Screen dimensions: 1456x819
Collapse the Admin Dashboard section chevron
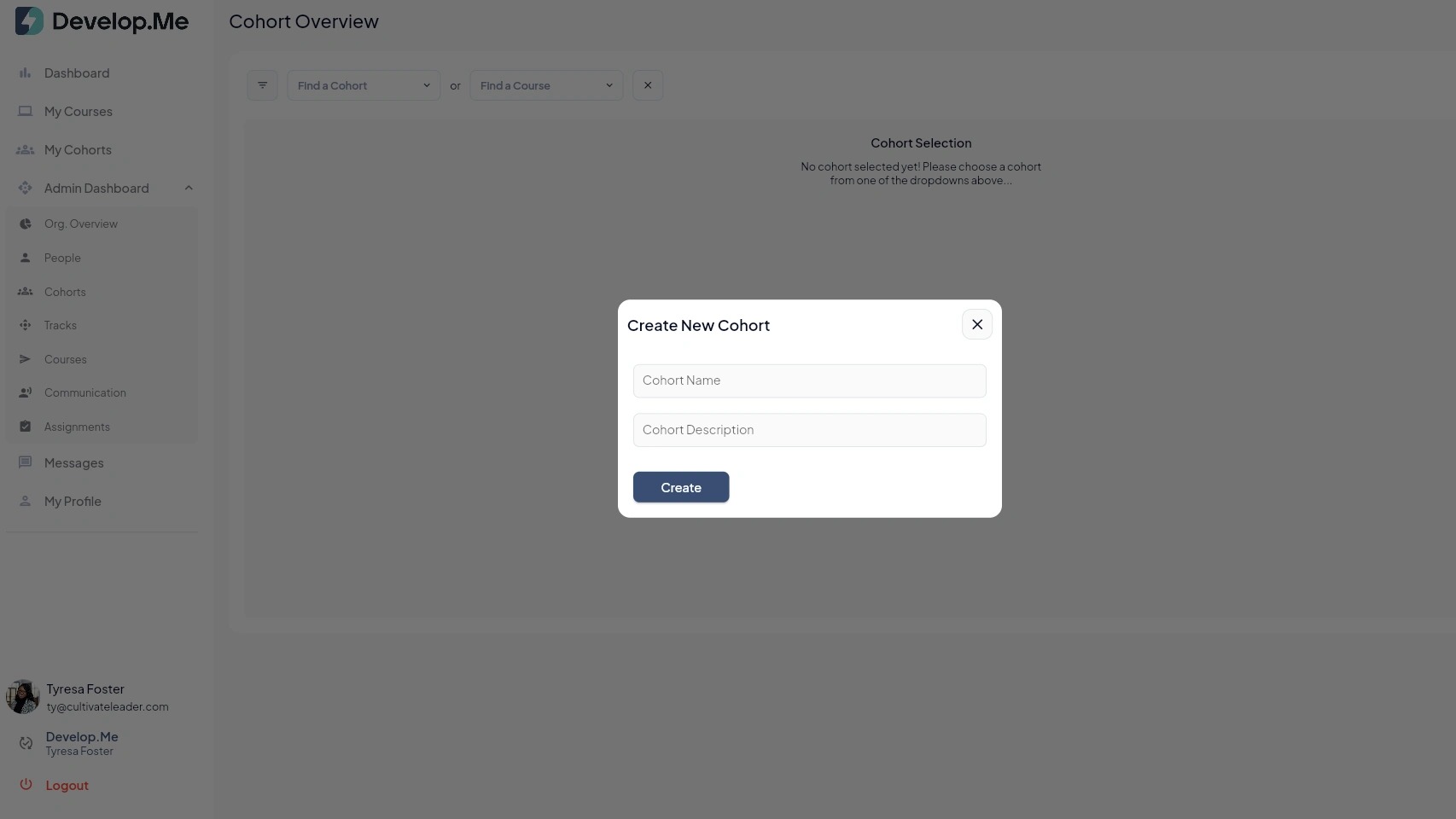coord(189,189)
